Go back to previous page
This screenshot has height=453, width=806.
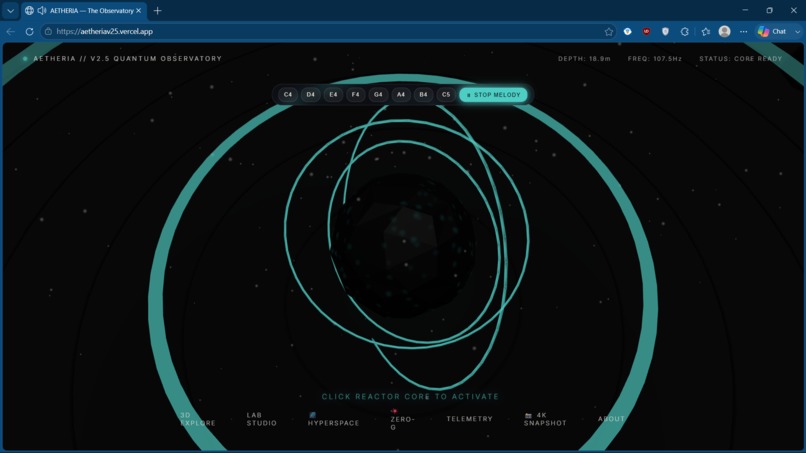pyautogui.click(x=11, y=31)
